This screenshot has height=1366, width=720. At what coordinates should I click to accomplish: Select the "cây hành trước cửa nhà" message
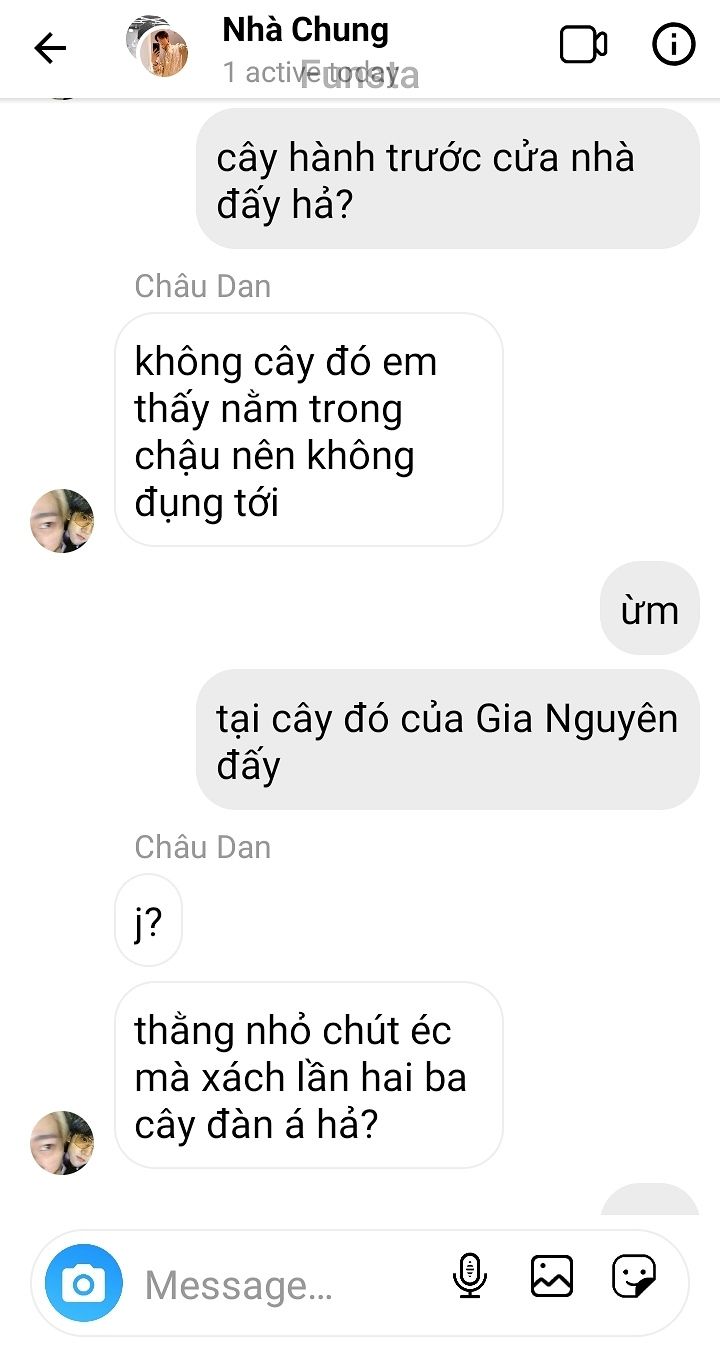coord(447,180)
